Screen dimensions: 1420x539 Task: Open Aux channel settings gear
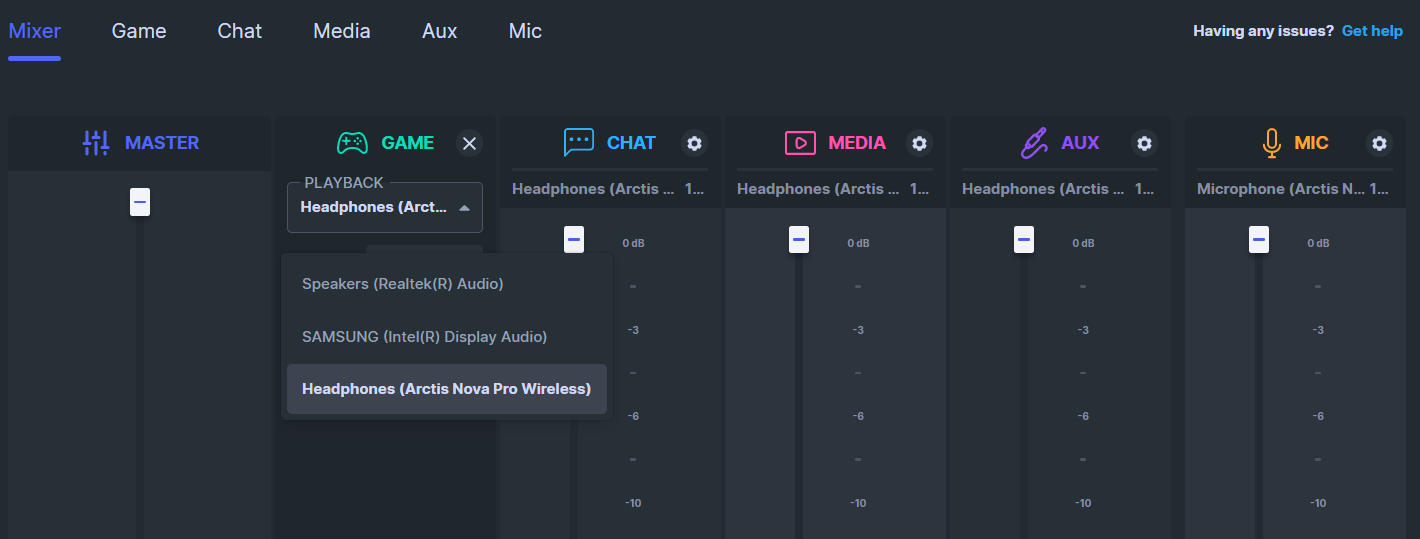1144,143
